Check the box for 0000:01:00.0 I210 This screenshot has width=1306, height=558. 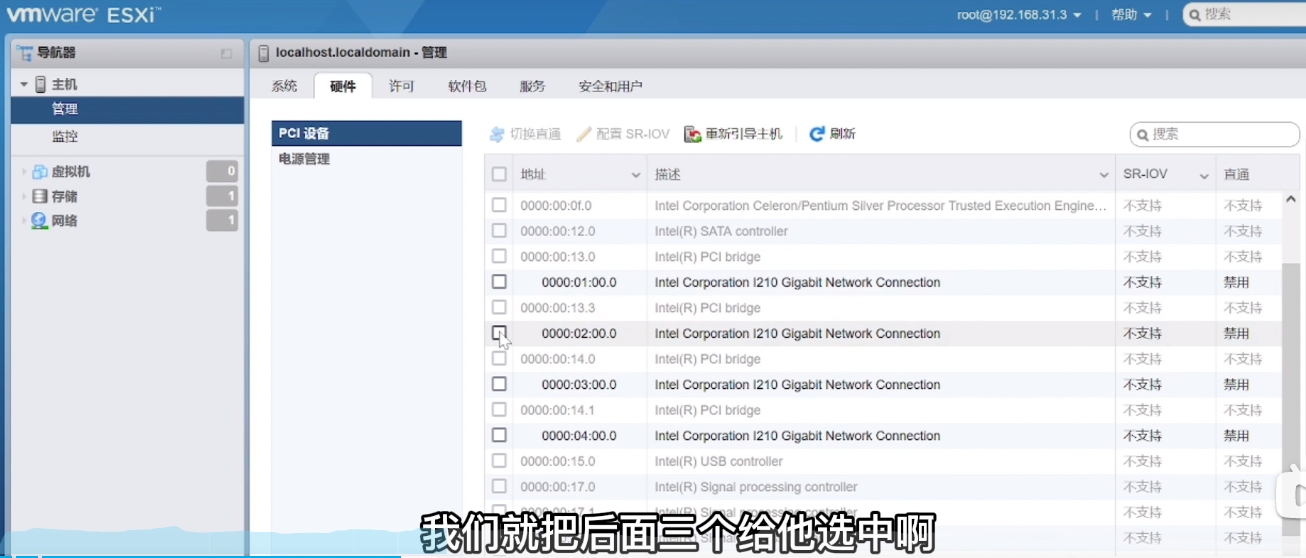[x=499, y=282]
